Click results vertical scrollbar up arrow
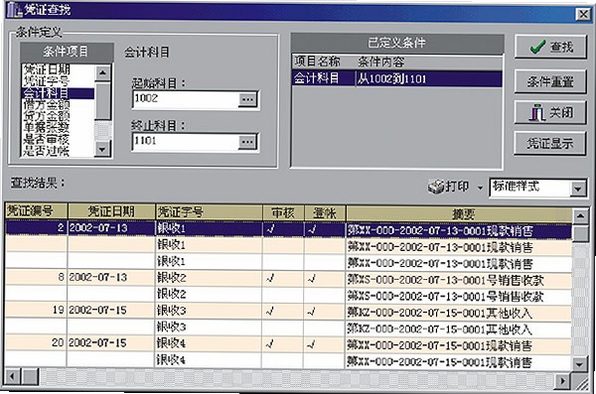596x394 pixels. pyautogui.click(x=580, y=216)
